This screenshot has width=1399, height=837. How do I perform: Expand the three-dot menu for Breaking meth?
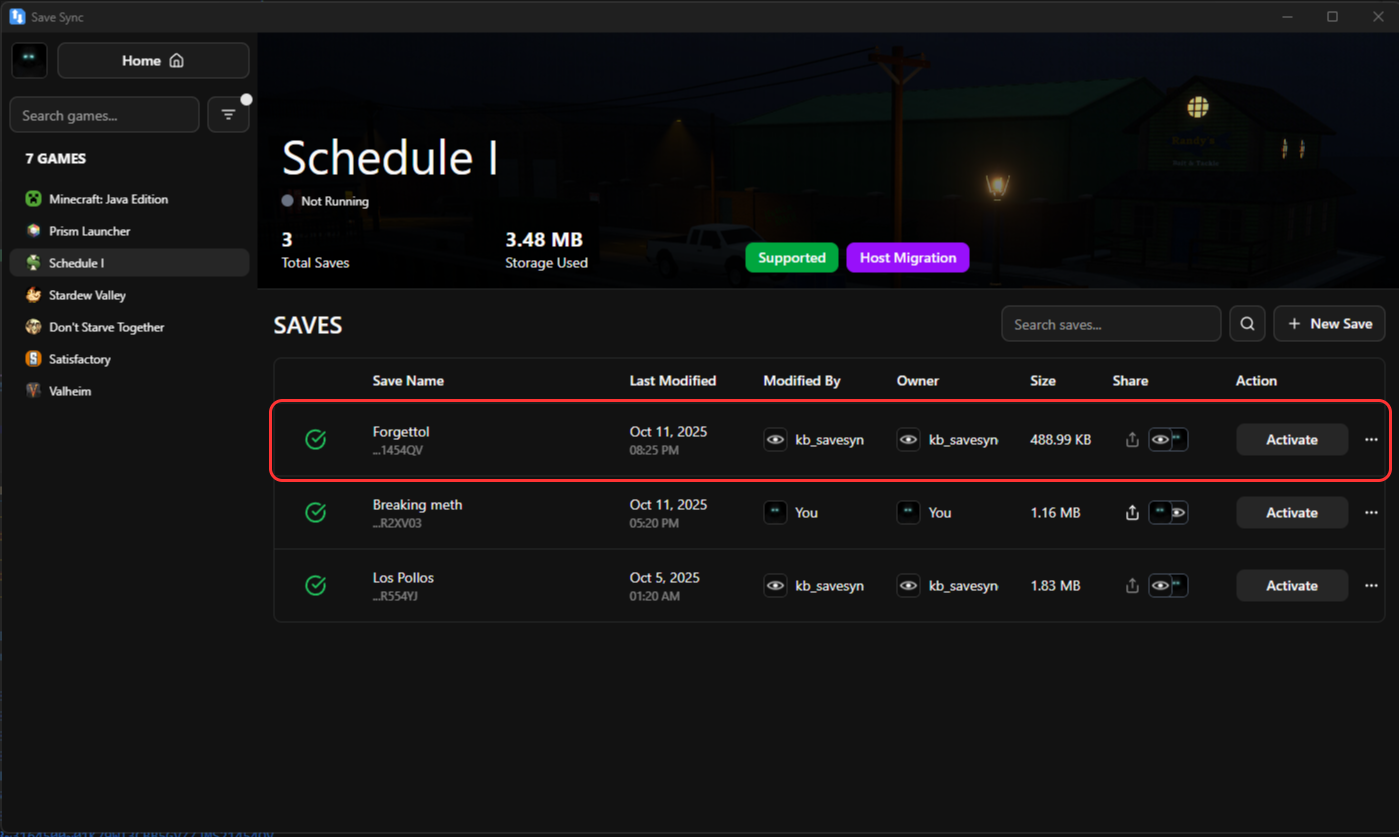click(x=1371, y=513)
